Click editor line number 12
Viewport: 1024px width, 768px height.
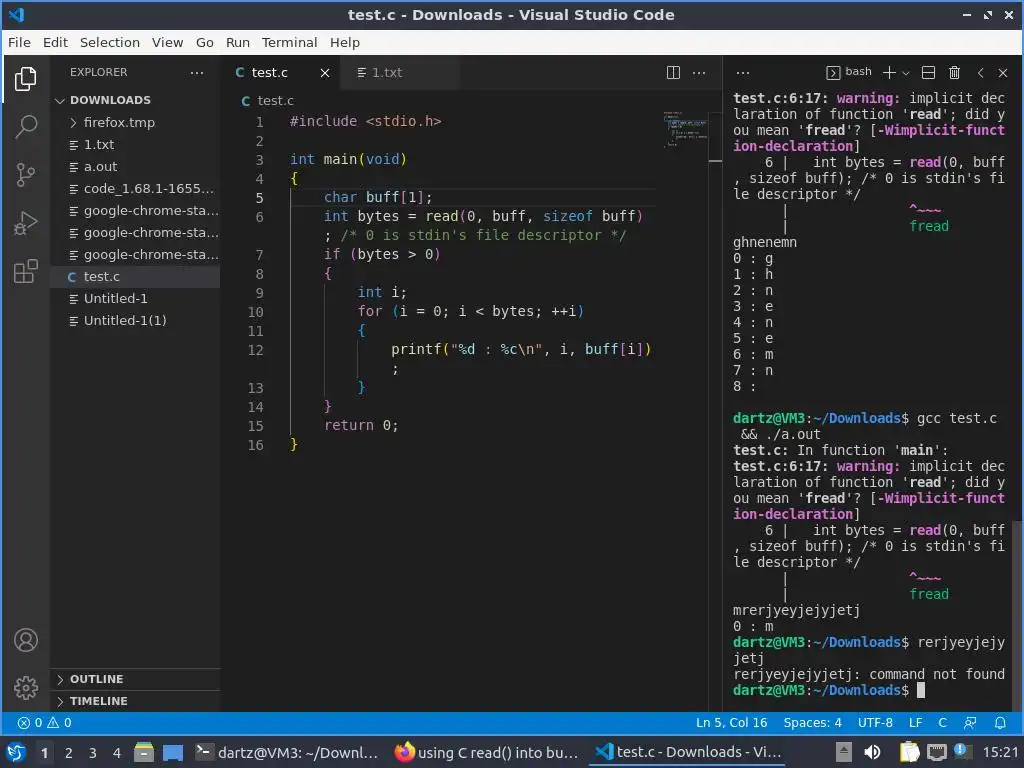255,350
